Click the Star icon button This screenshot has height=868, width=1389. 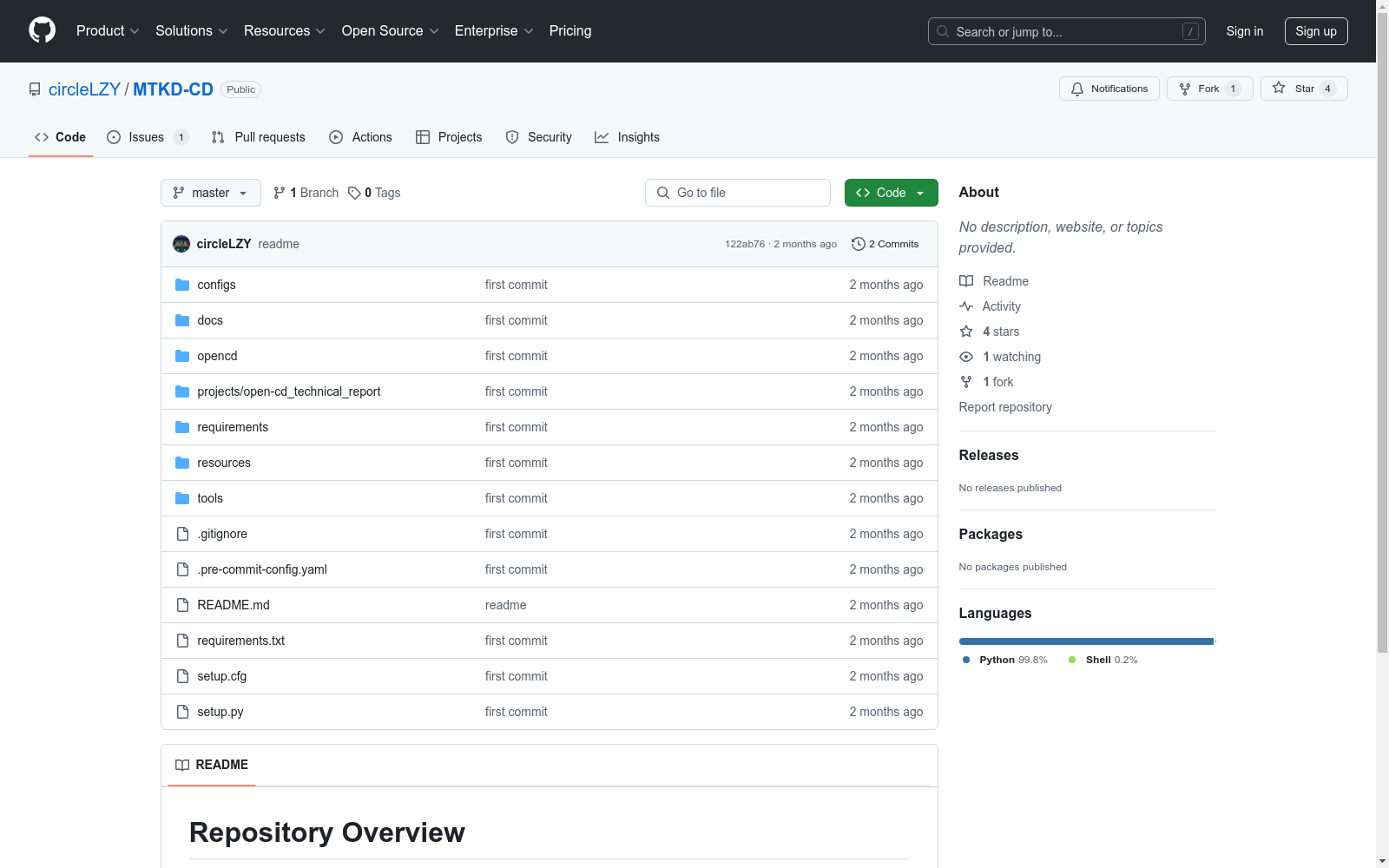pos(1279,89)
